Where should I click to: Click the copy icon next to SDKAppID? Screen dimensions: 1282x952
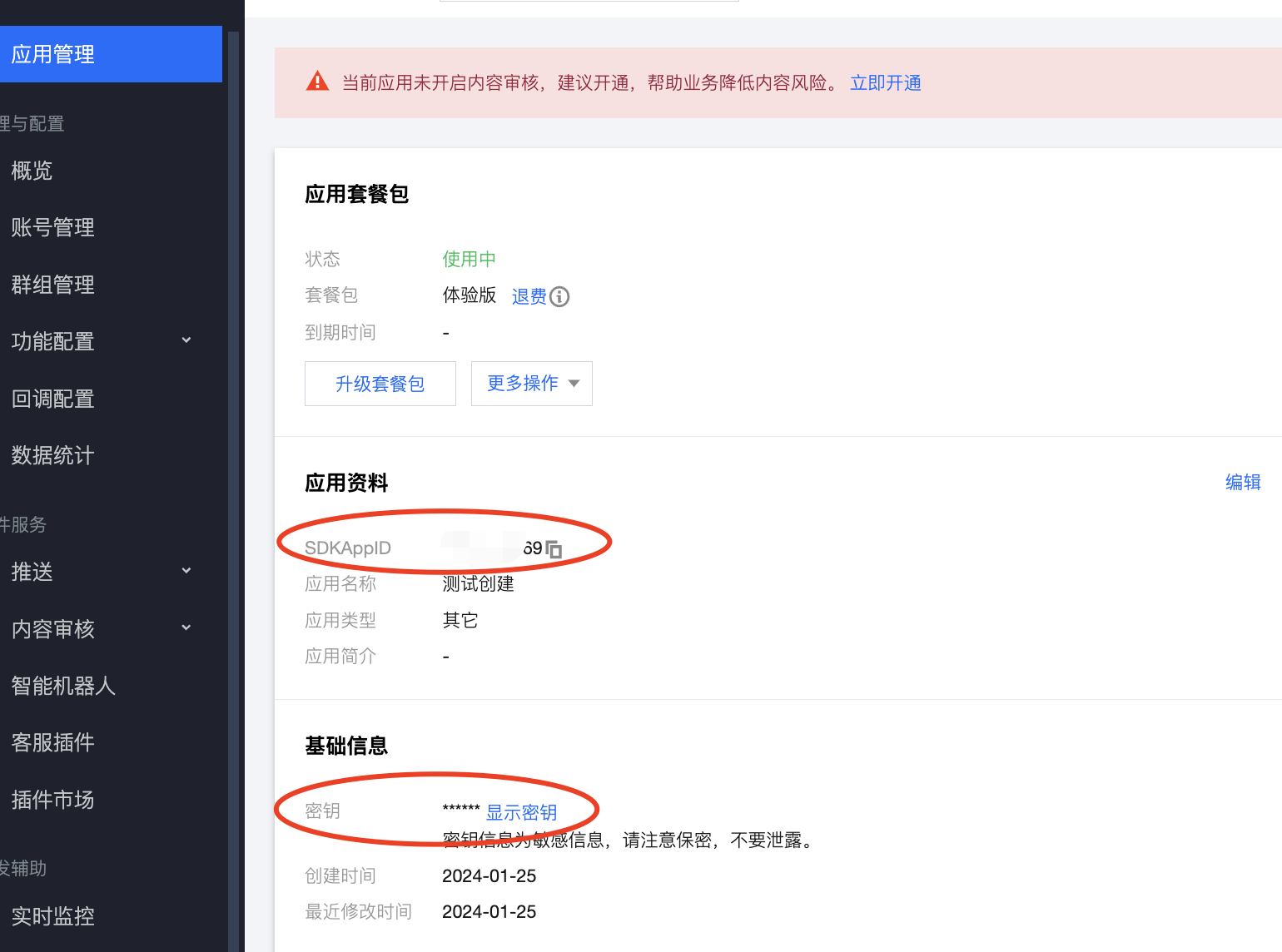tap(554, 549)
